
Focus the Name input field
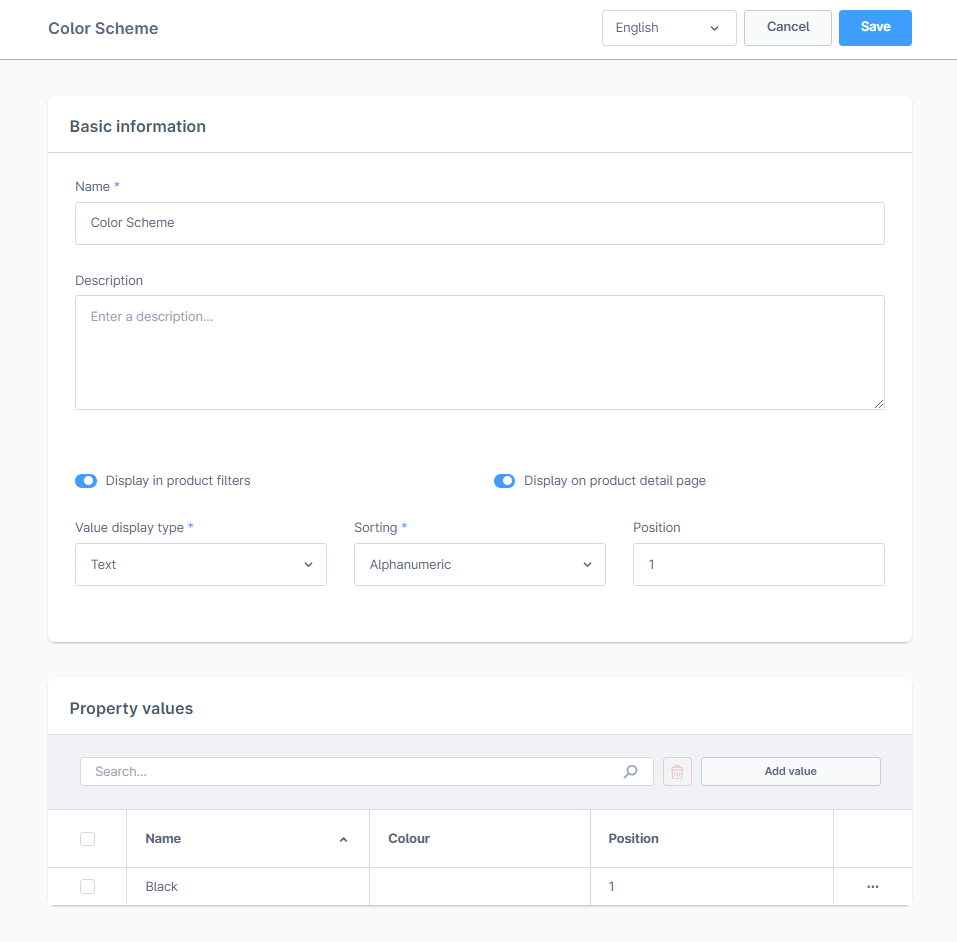point(479,223)
